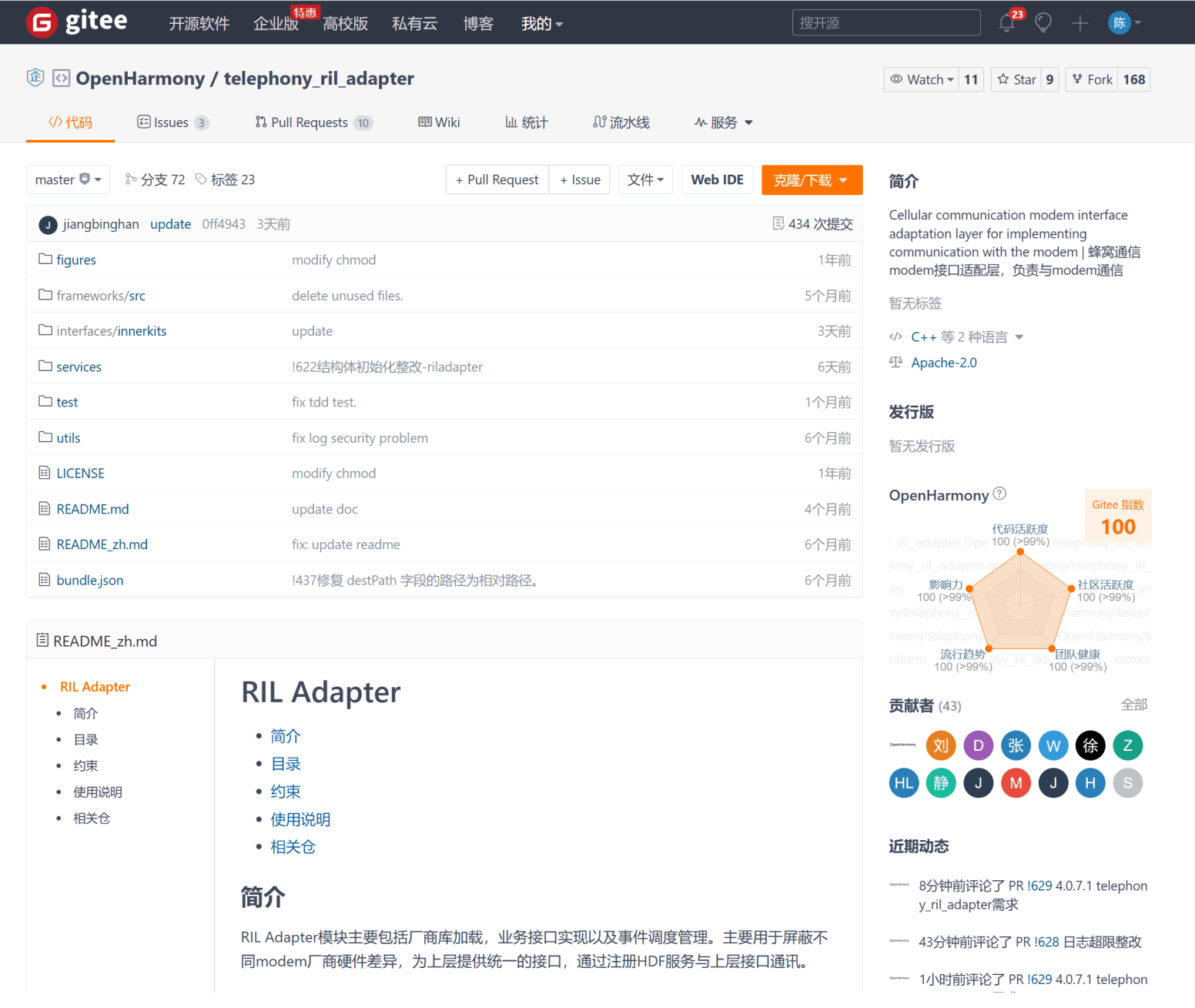Click jiangbinghan's avatar in commit row

point(48,225)
